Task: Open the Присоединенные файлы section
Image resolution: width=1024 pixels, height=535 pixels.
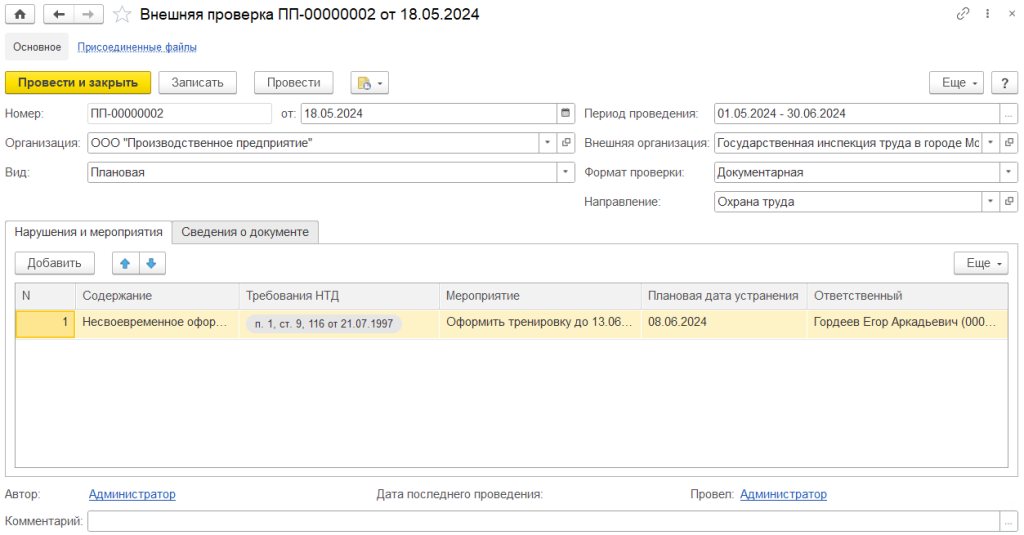Action: point(137,47)
